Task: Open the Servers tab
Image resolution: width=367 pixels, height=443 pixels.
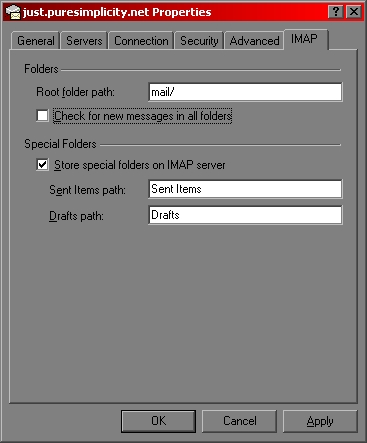Action: coord(84,41)
